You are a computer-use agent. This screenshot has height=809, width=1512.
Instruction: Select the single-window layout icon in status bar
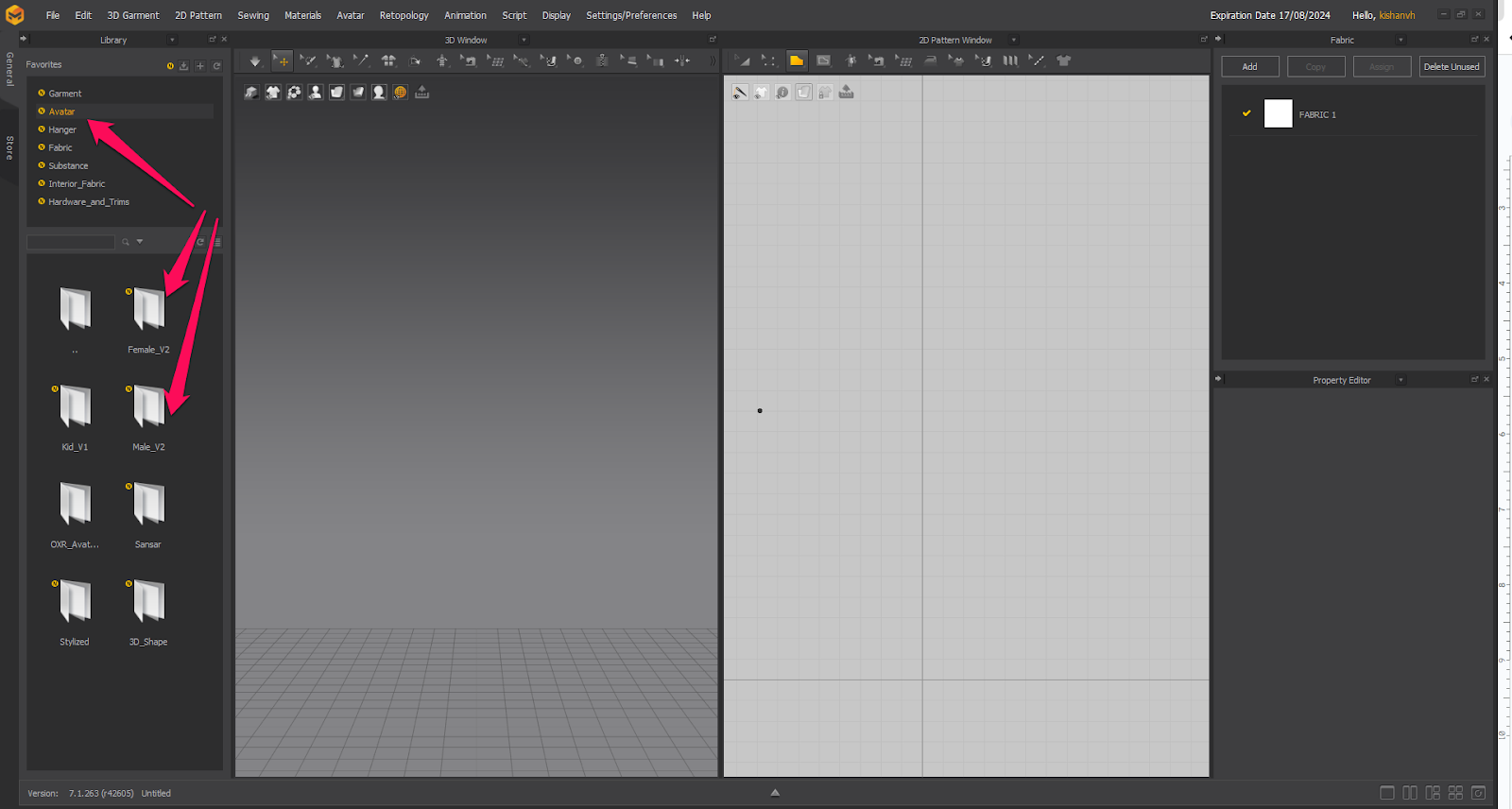coord(1387,793)
